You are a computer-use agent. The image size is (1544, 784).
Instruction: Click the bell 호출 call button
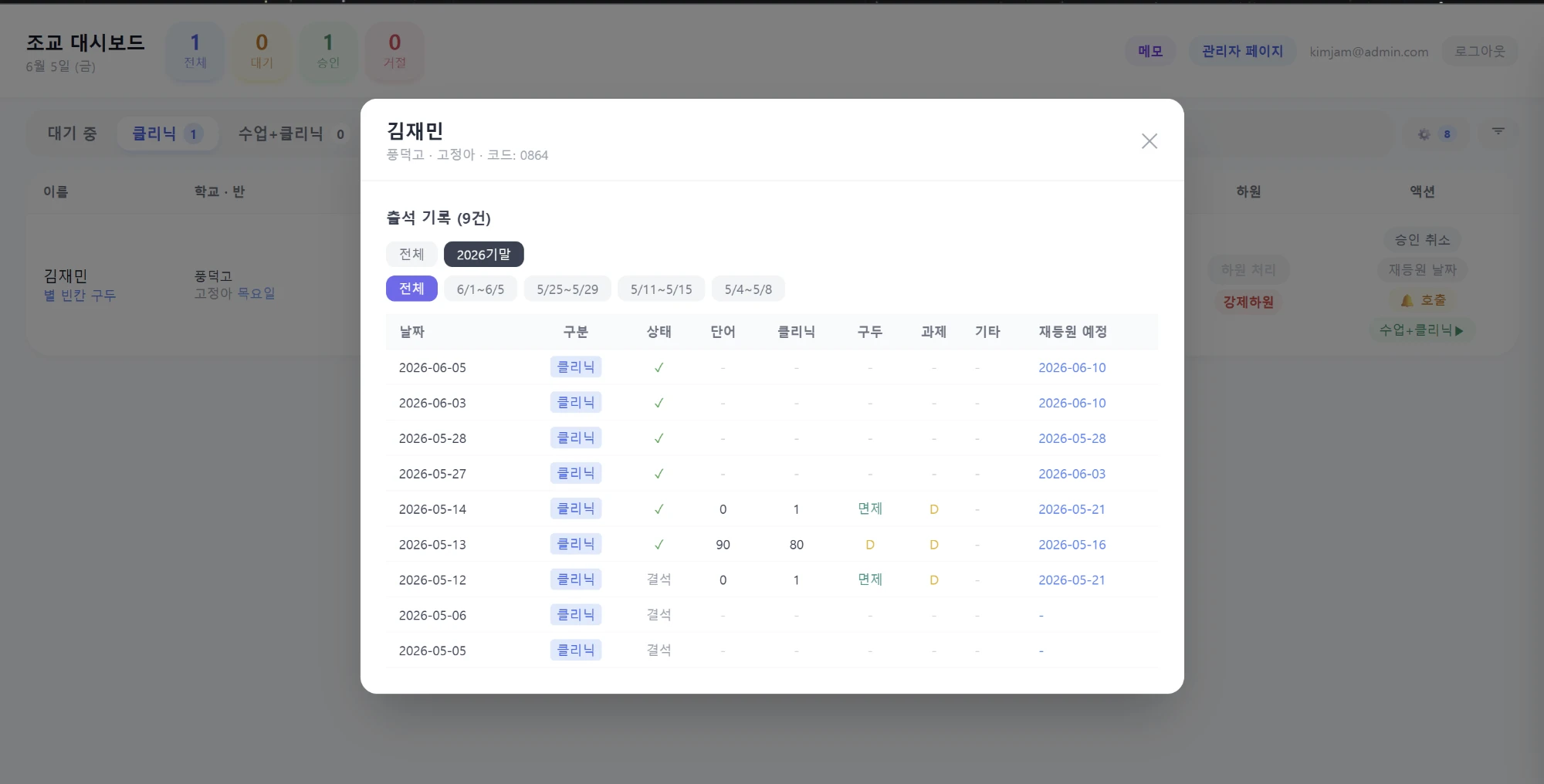coord(1423,300)
